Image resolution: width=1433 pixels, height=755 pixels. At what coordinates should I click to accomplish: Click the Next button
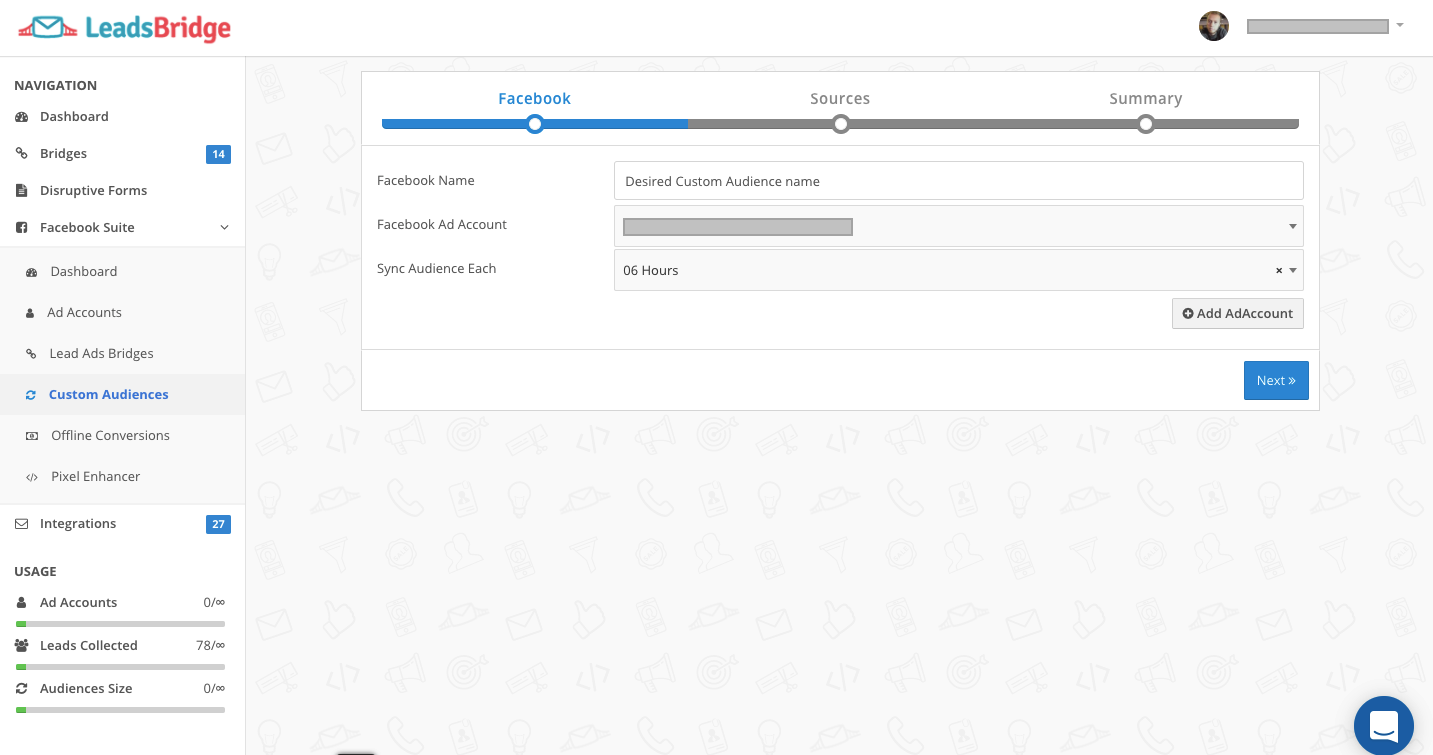(1275, 380)
